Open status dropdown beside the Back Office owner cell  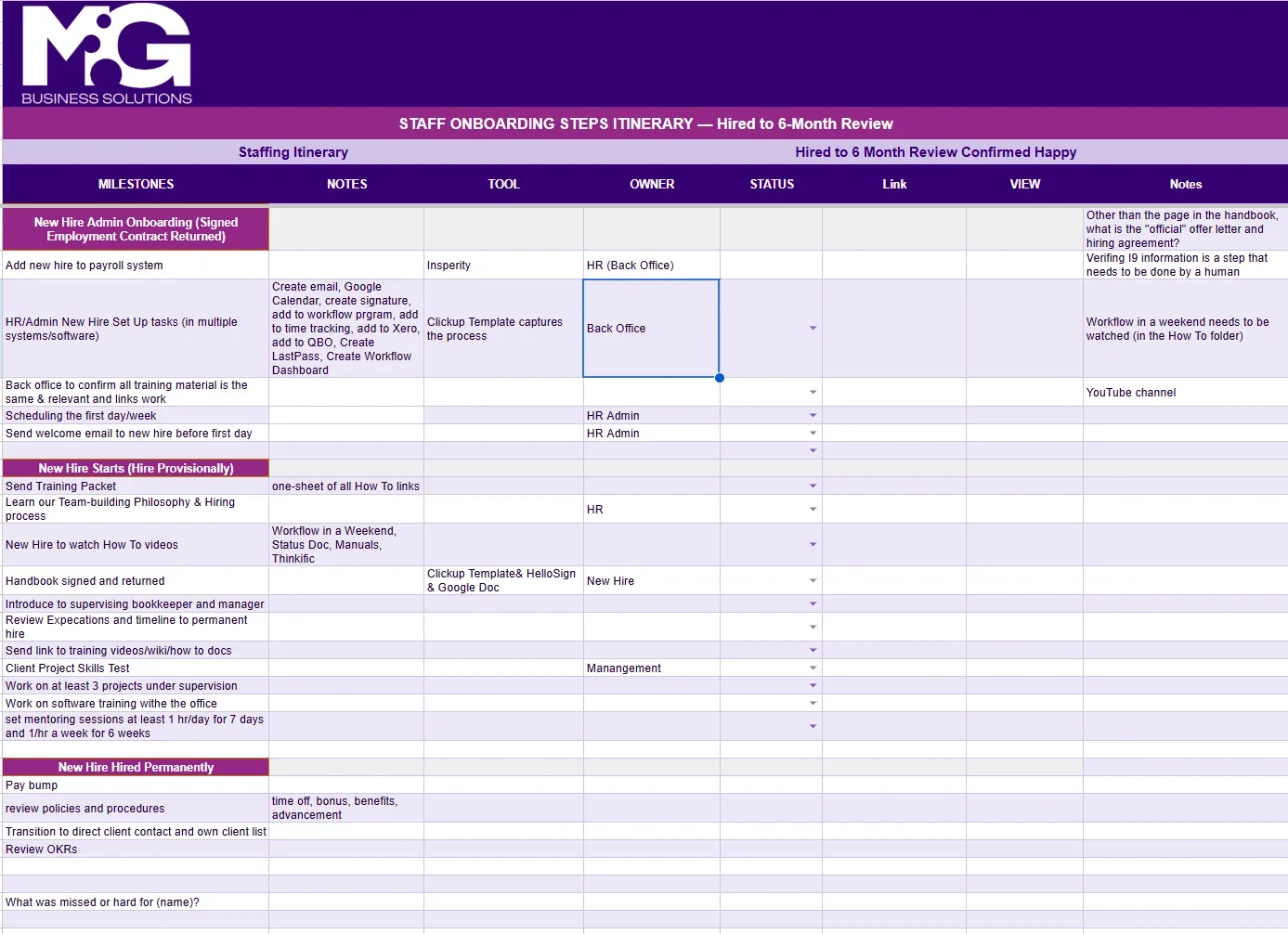click(x=813, y=329)
